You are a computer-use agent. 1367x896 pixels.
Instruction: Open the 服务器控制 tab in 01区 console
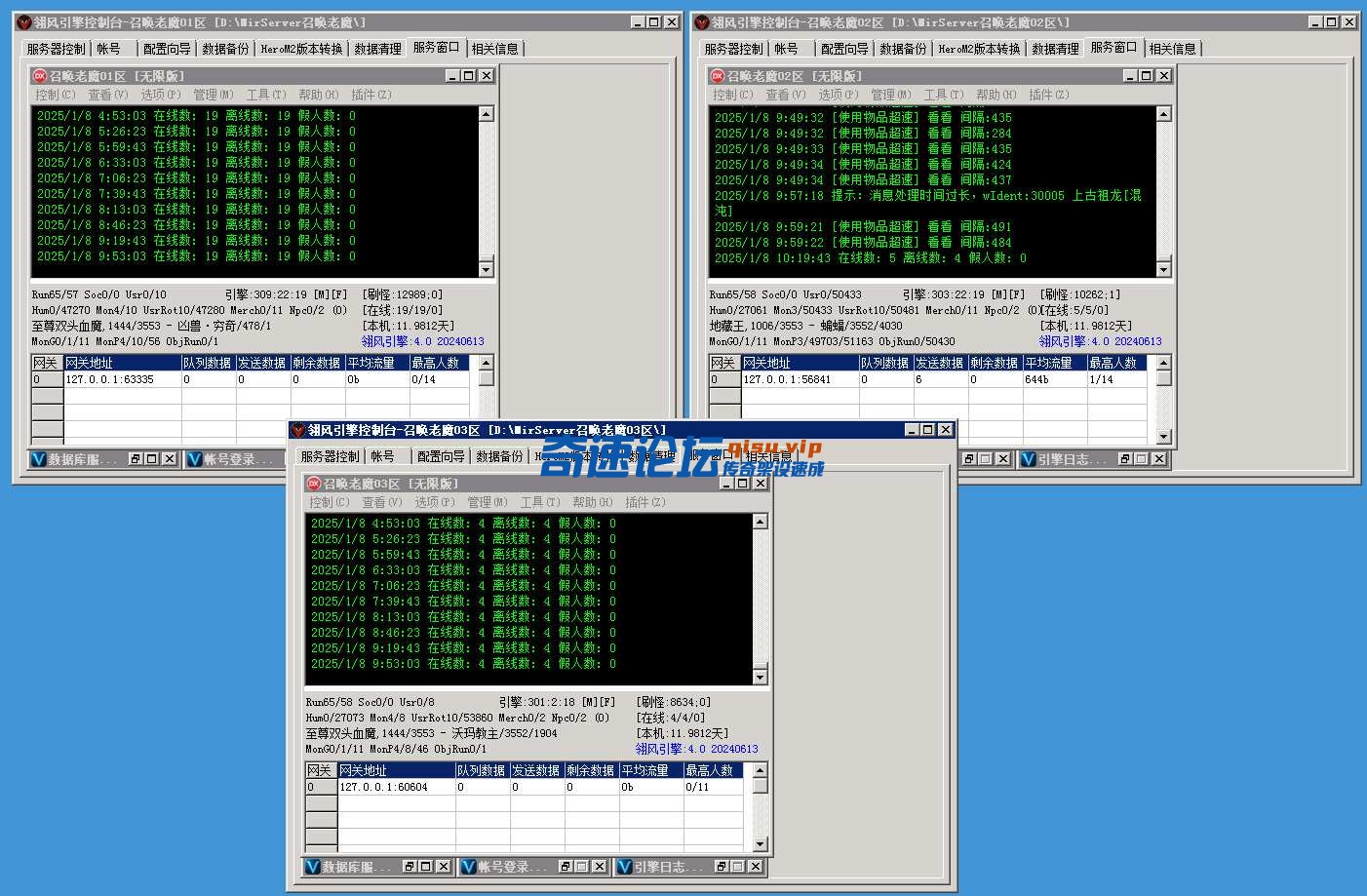57,49
